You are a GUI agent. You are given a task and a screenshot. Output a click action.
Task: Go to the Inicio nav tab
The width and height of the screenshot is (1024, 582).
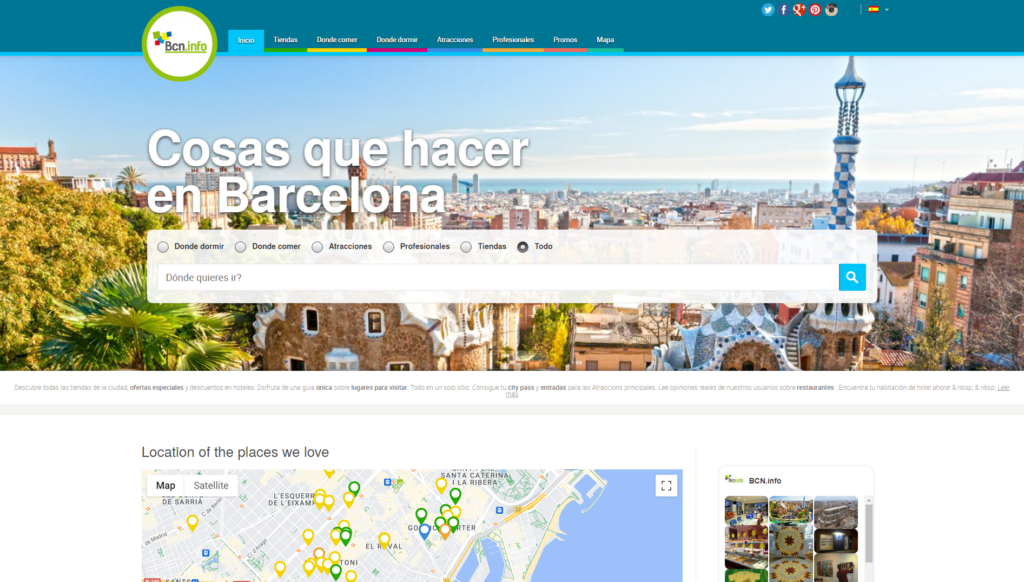pyautogui.click(x=246, y=40)
